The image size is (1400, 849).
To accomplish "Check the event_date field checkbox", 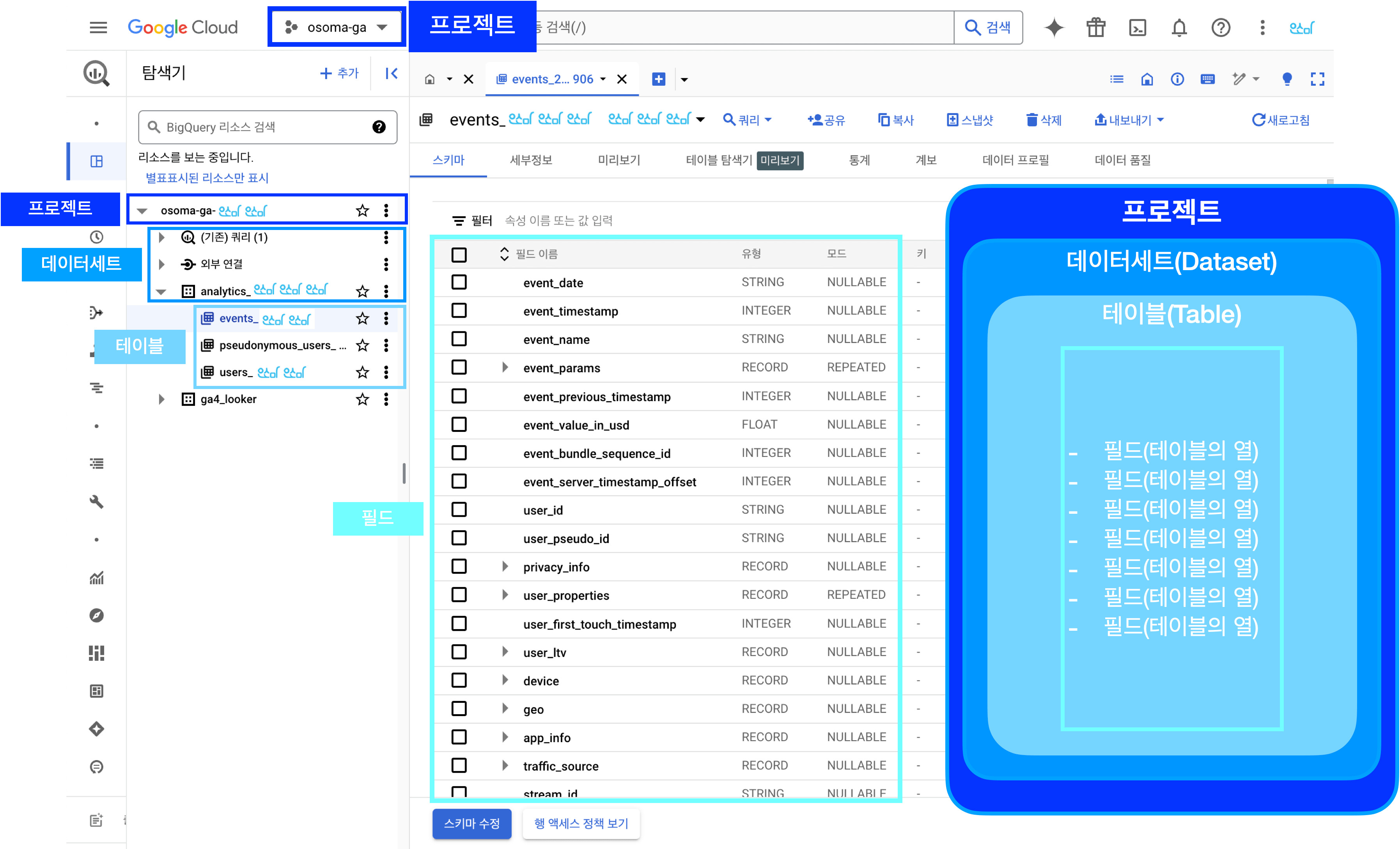I will click(x=459, y=282).
